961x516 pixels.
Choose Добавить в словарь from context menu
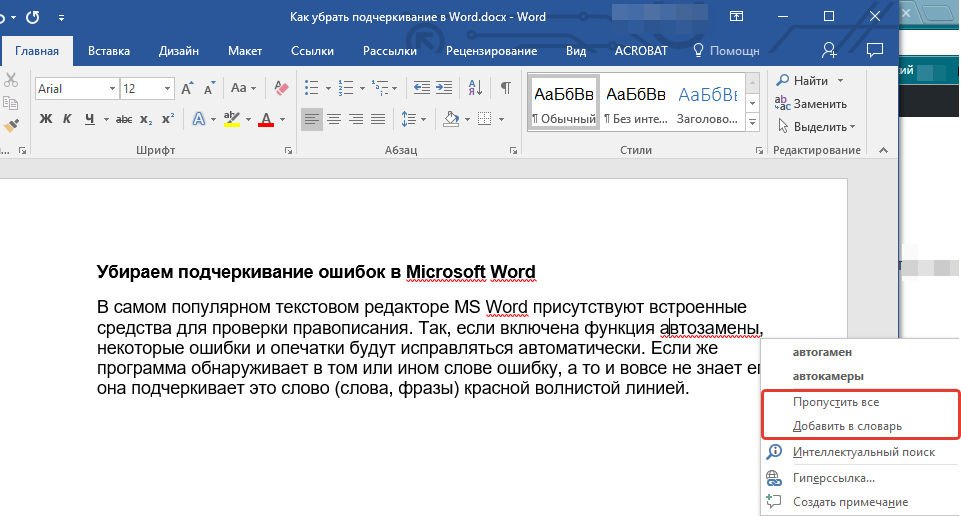(x=847, y=426)
